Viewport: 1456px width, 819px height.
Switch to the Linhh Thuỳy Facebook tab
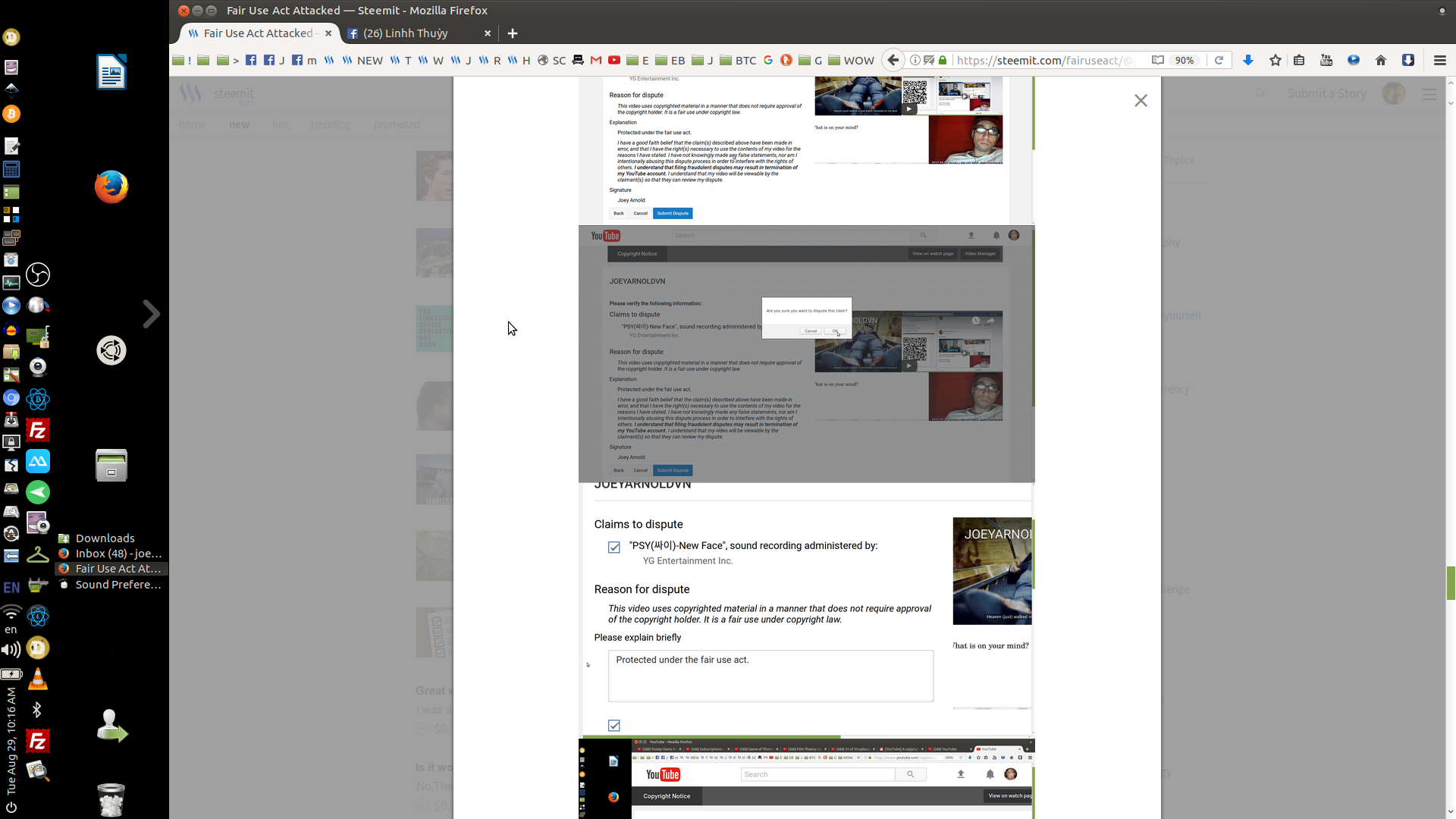click(405, 33)
